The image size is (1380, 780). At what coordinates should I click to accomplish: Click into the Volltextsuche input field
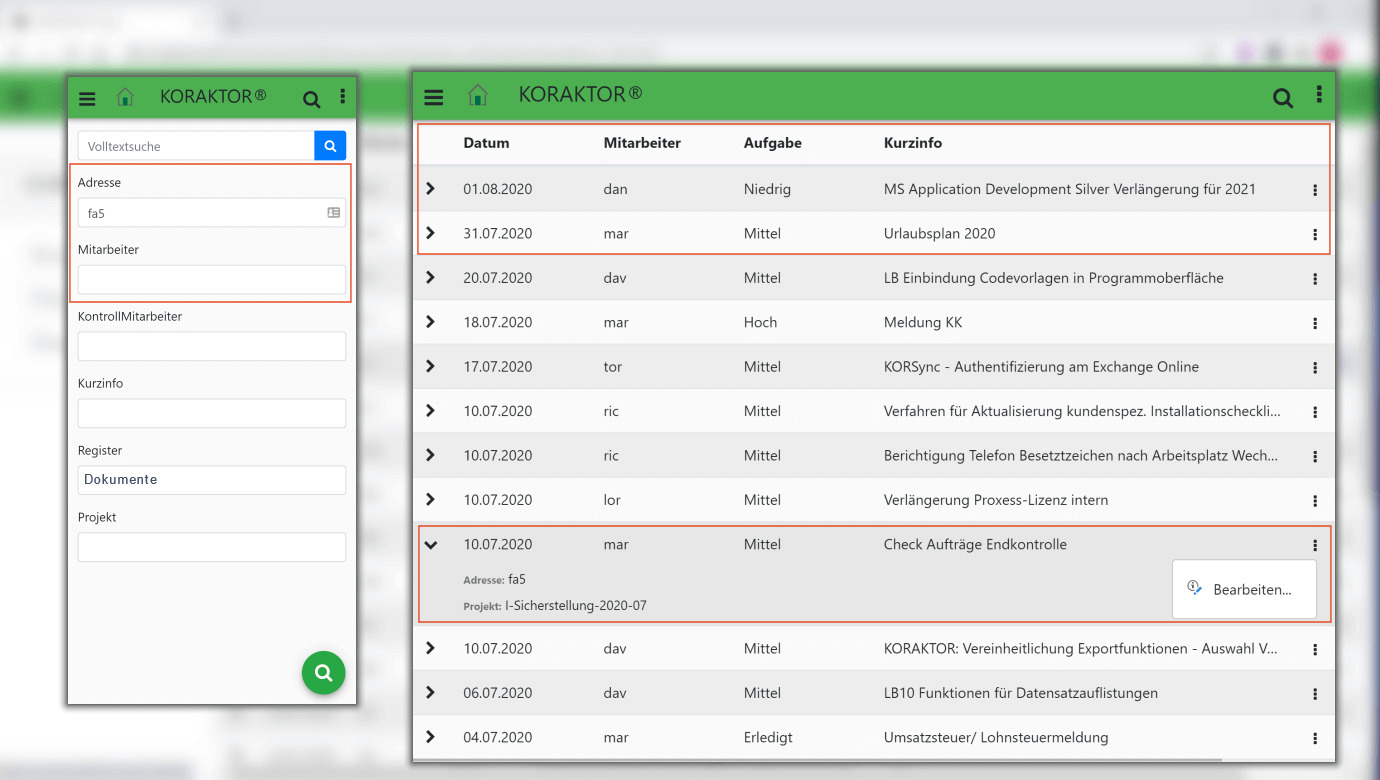[196, 146]
